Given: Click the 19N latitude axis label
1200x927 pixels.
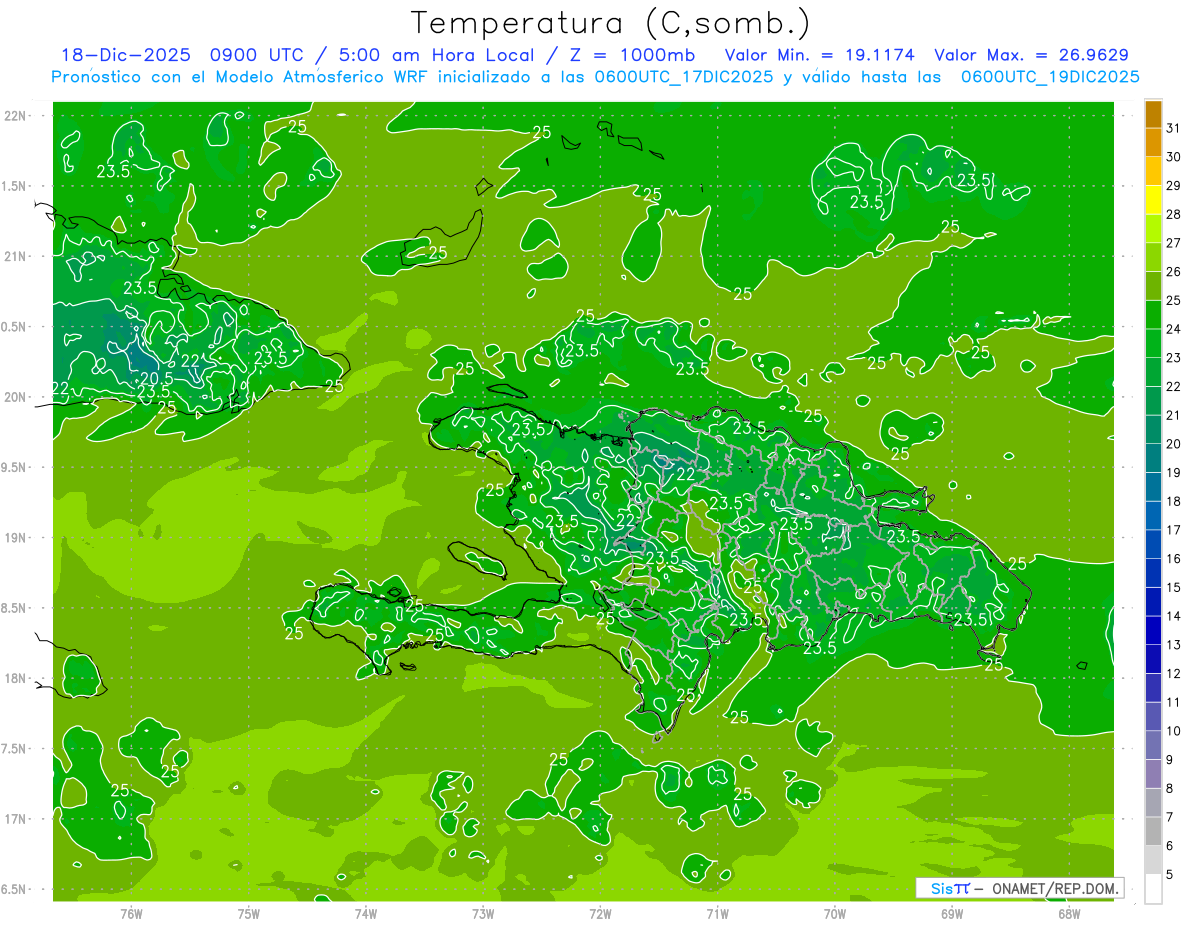Looking at the screenshot, I should click(x=17, y=538).
